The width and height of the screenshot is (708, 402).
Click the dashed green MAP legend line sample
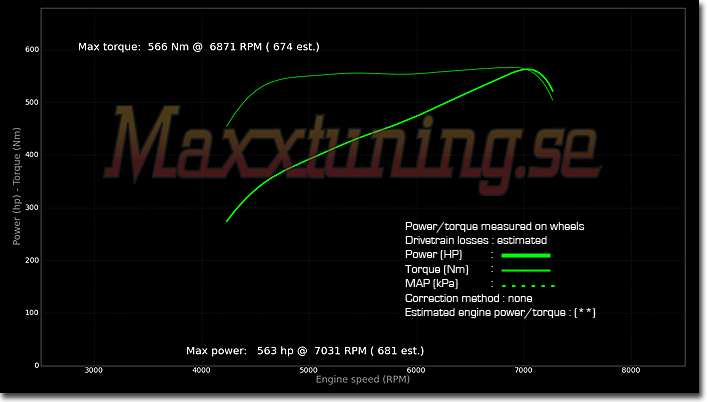point(528,286)
